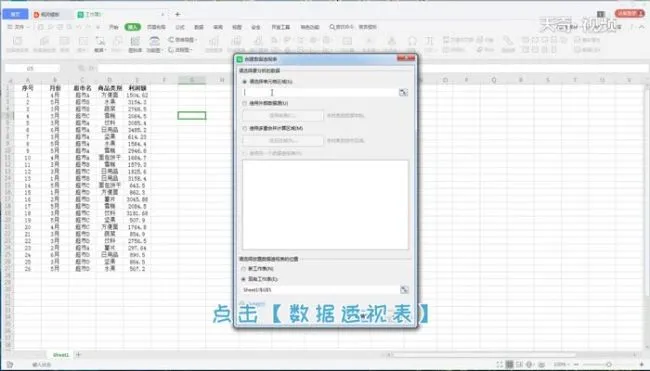Click the header cell 利润额
Viewport: 650px width, 371px height.
pyautogui.click(x=137, y=88)
